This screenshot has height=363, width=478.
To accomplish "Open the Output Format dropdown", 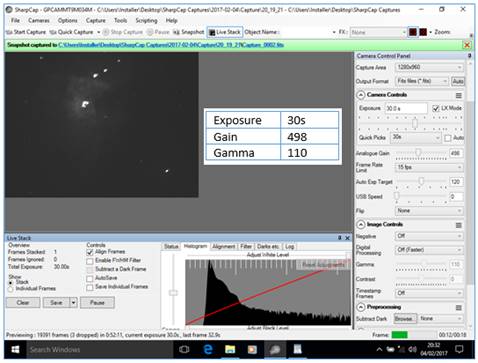I will (422, 81).
